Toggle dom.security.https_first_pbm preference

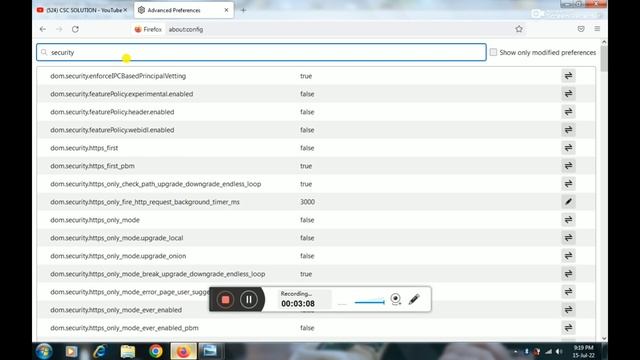pyautogui.click(x=568, y=166)
